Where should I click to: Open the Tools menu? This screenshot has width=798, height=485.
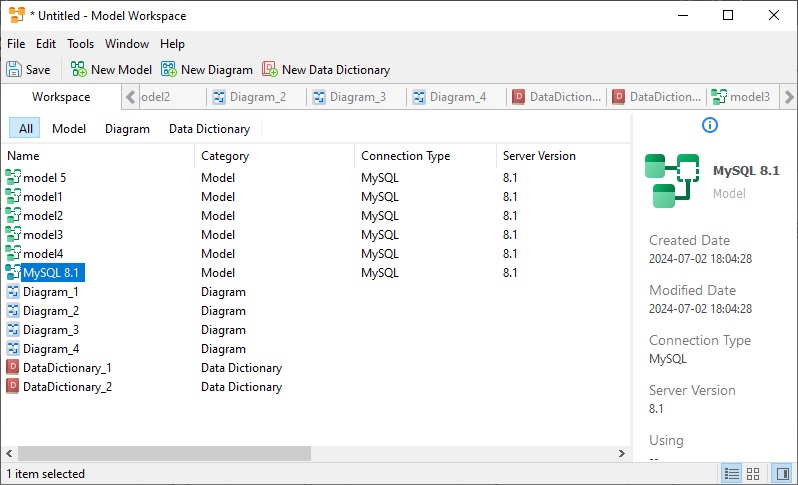coord(80,44)
